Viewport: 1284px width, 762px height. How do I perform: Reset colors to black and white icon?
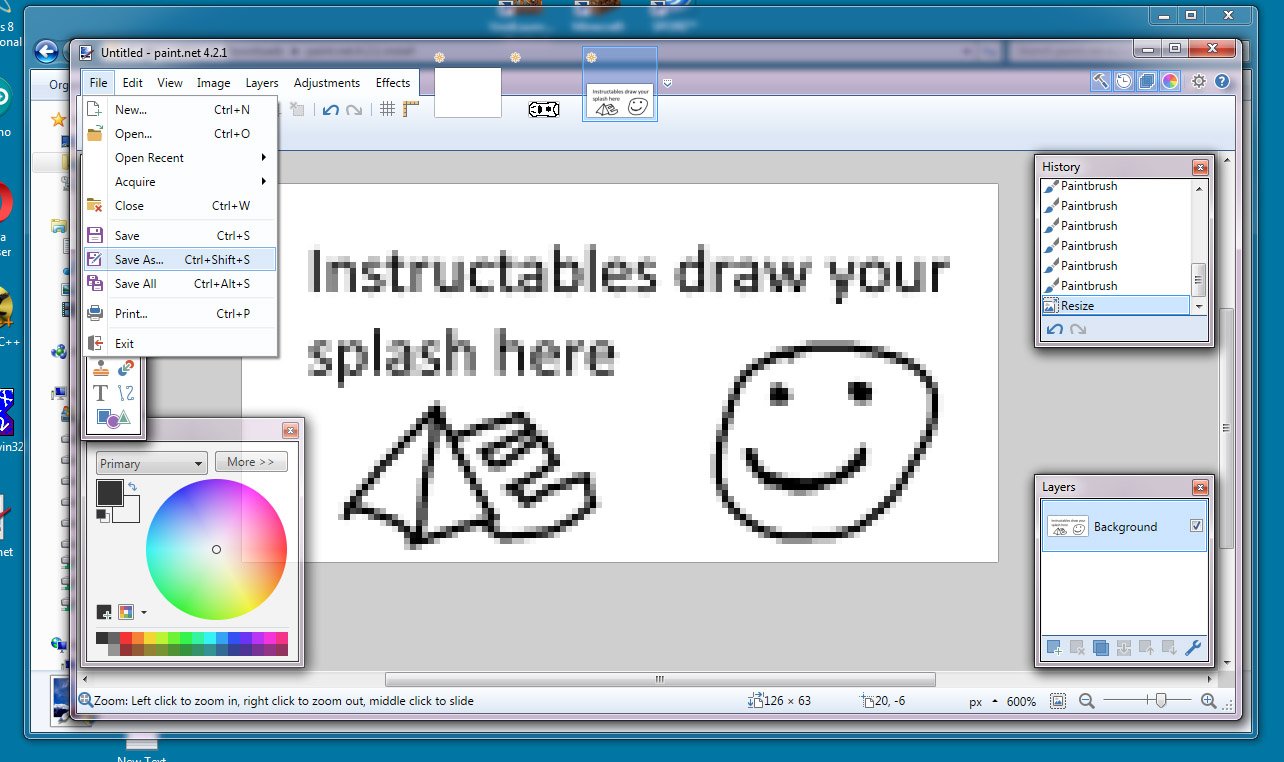click(102, 515)
